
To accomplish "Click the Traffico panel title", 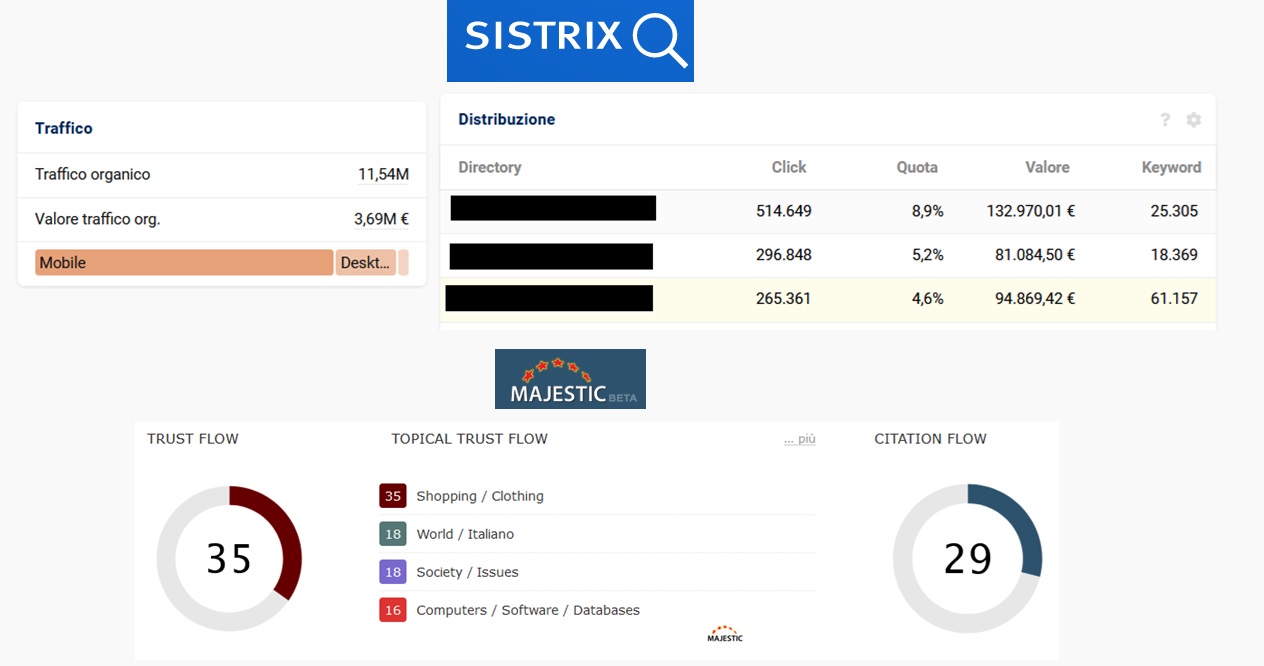I will (64, 128).
